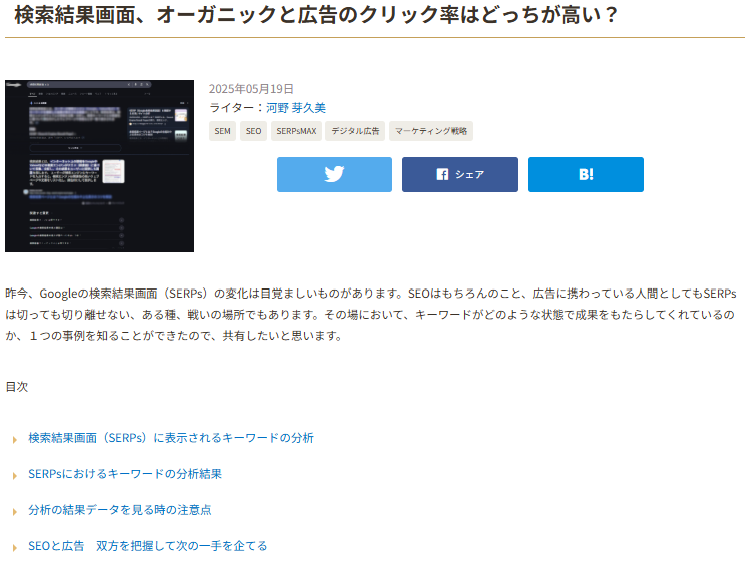750x576 pixels.
Task: Share the article on Twitter
Action: (334, 174)
